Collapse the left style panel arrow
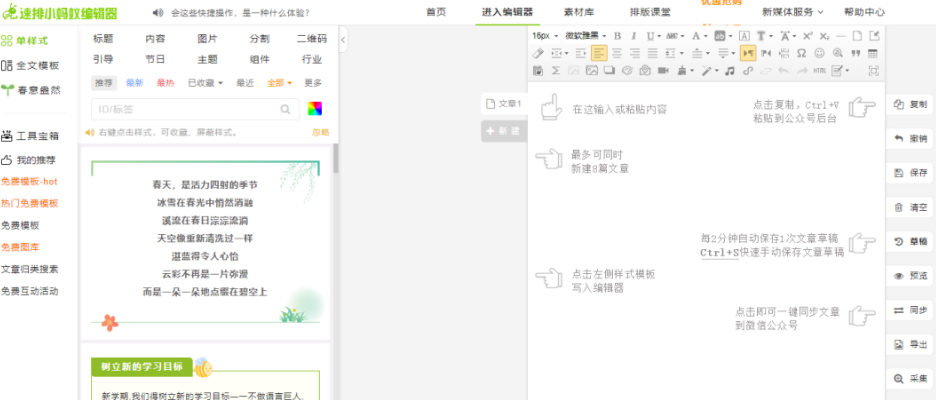 tap(343, 39)
